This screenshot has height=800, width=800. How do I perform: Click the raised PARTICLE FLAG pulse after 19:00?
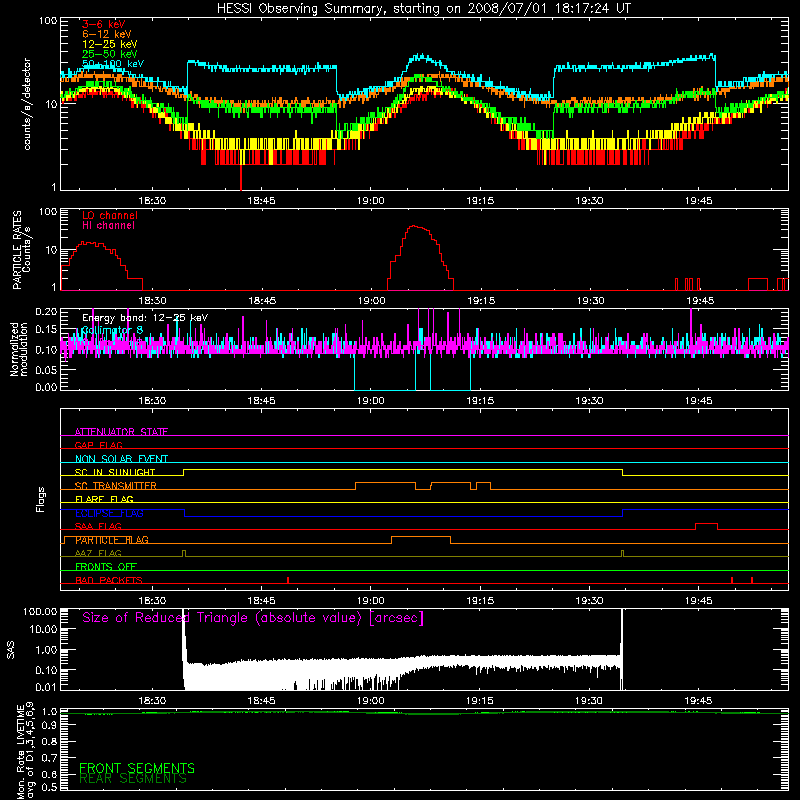(x=421, y=538)
